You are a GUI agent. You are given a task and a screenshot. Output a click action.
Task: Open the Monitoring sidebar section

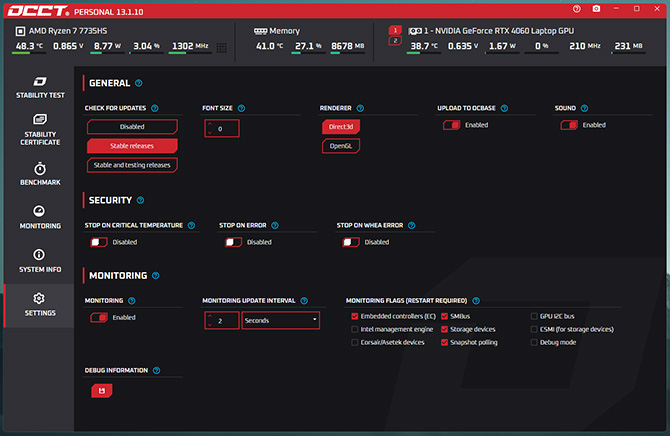click(x=40, y=217)
